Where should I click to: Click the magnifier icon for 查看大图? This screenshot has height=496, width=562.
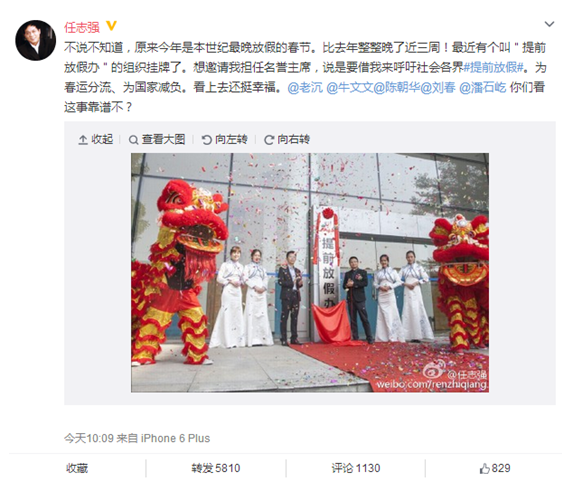[133, 140]
